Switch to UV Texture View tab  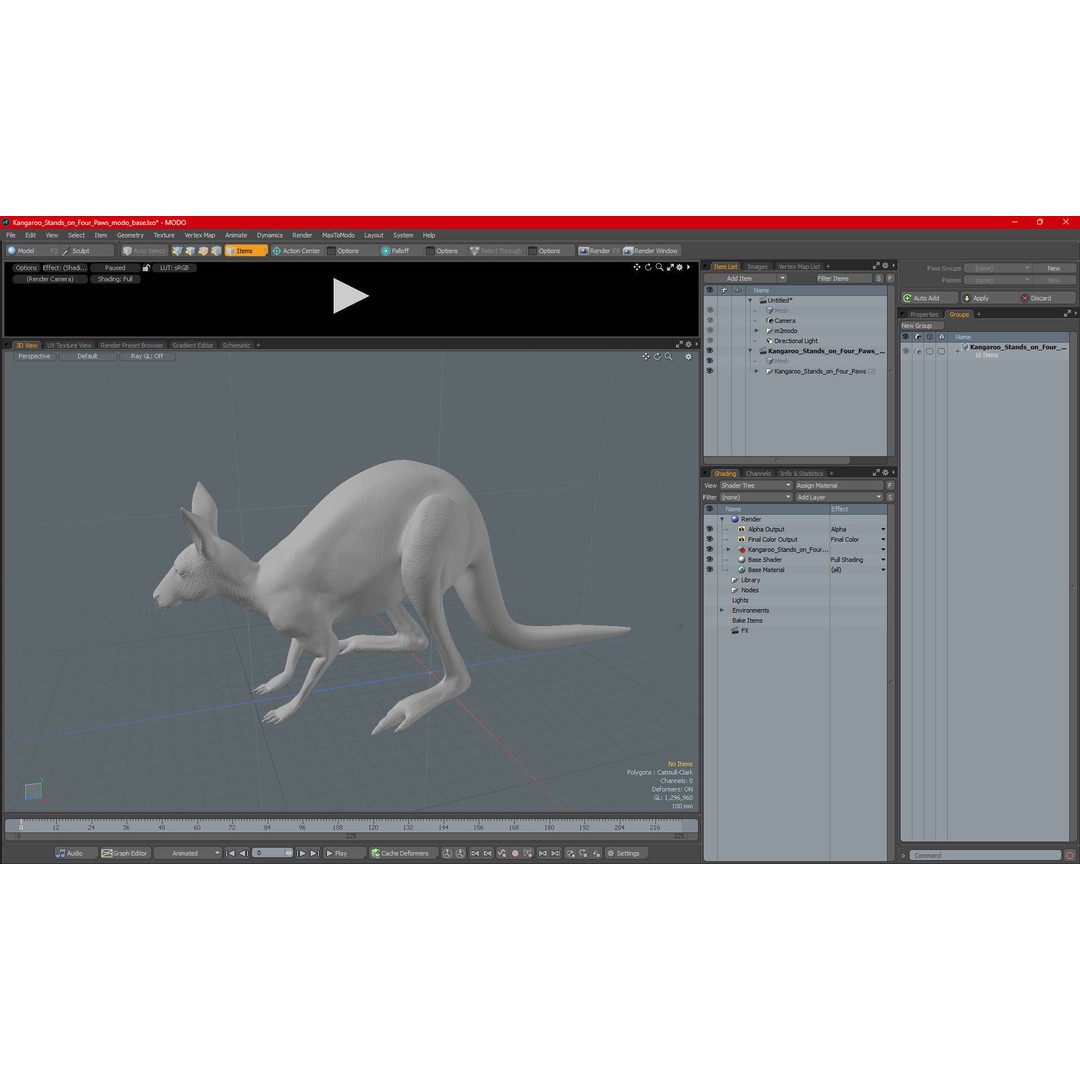pos(69,345)
